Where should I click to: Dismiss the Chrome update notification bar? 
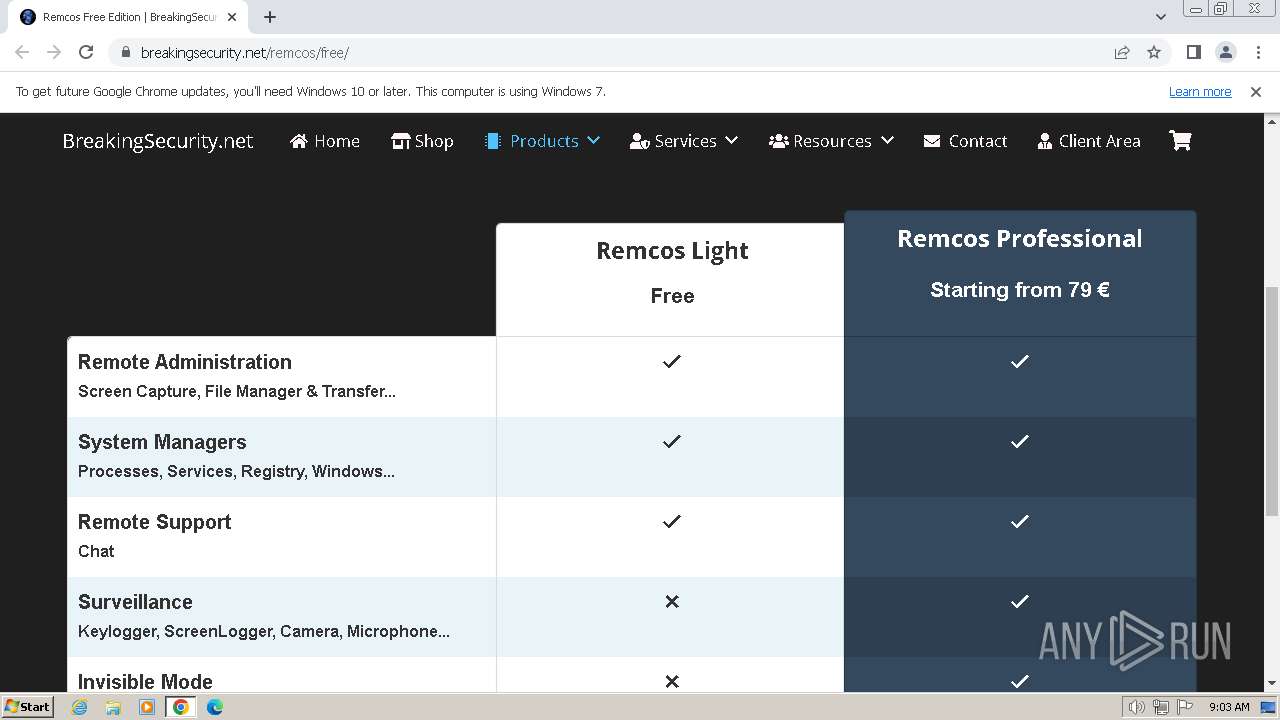(1256, 92)
